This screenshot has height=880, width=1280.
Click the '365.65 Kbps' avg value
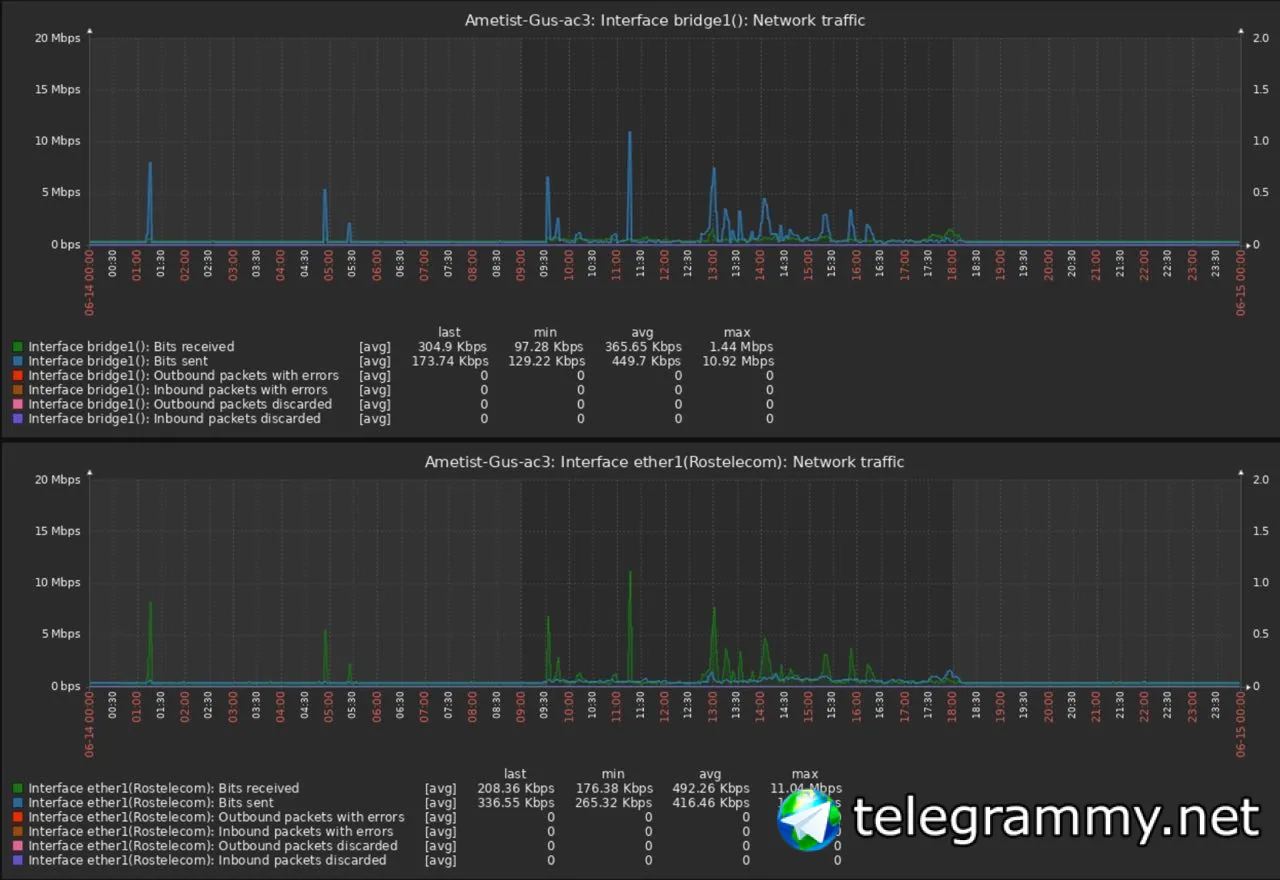coord(643,347)
